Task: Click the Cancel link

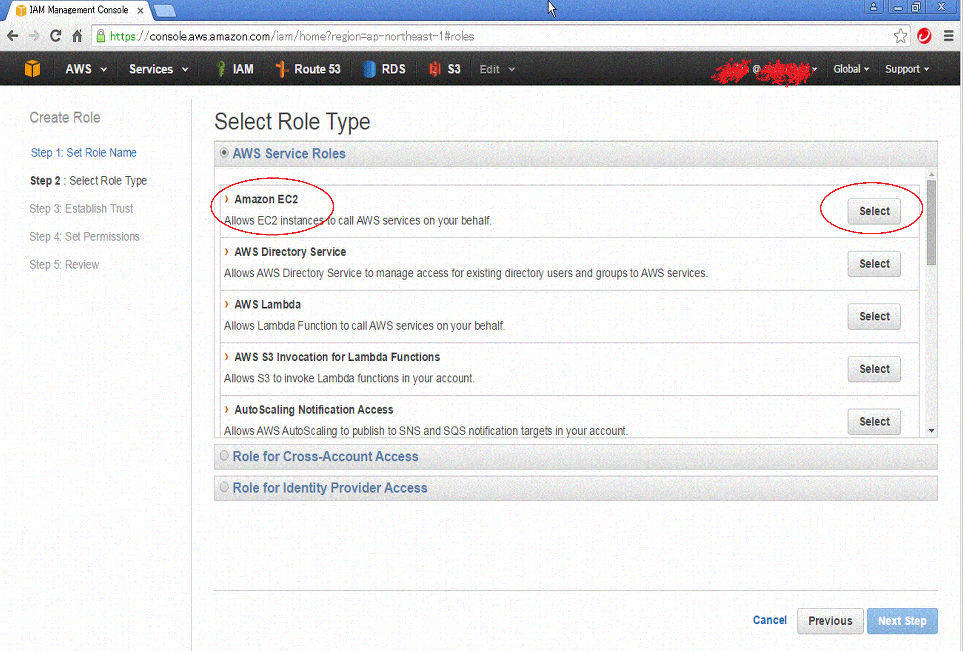Action: coord(769,620)
